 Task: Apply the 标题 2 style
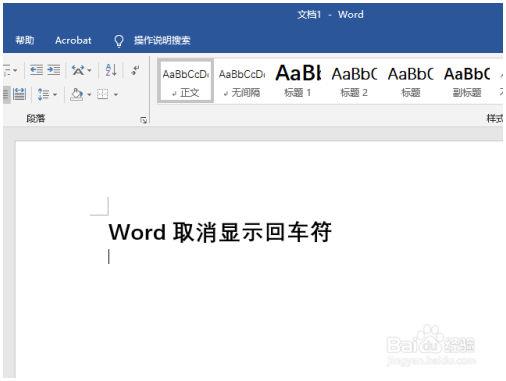coord(354,81)
